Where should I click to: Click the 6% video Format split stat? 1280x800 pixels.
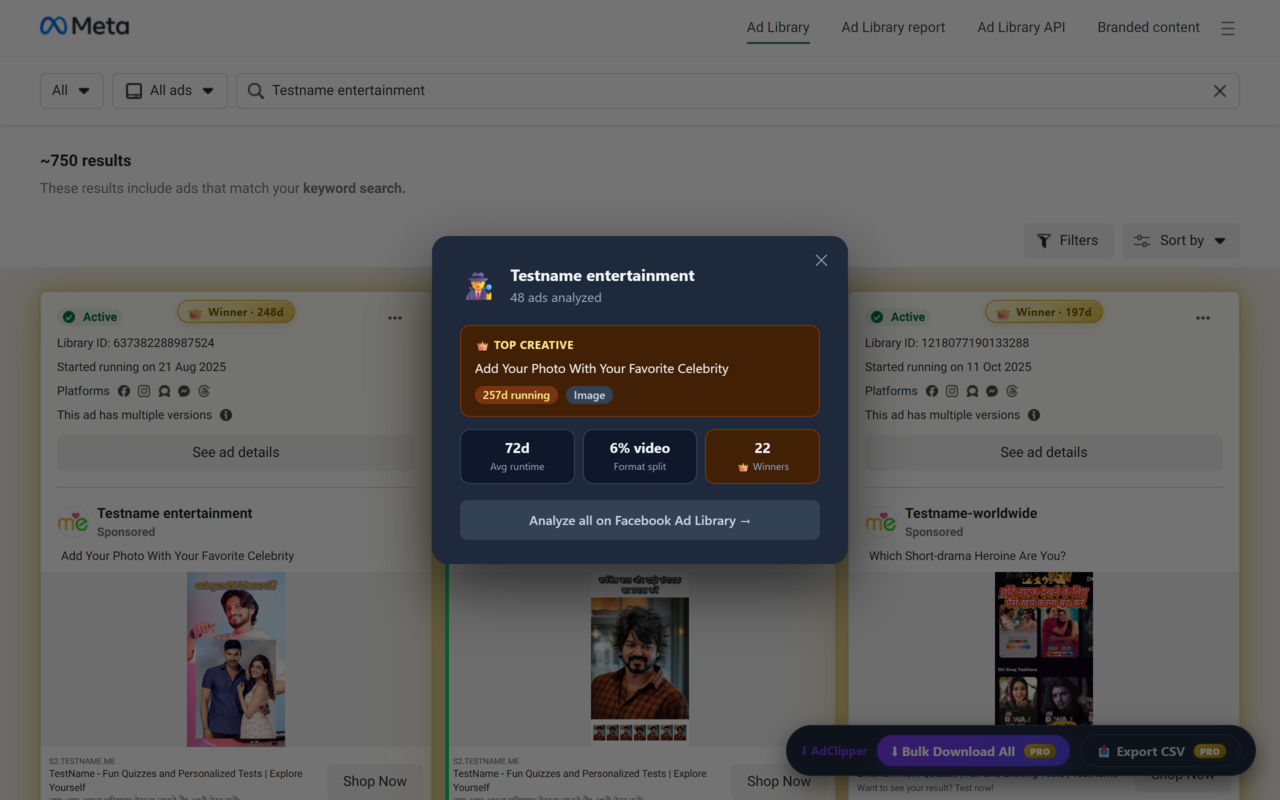[640, 456]
